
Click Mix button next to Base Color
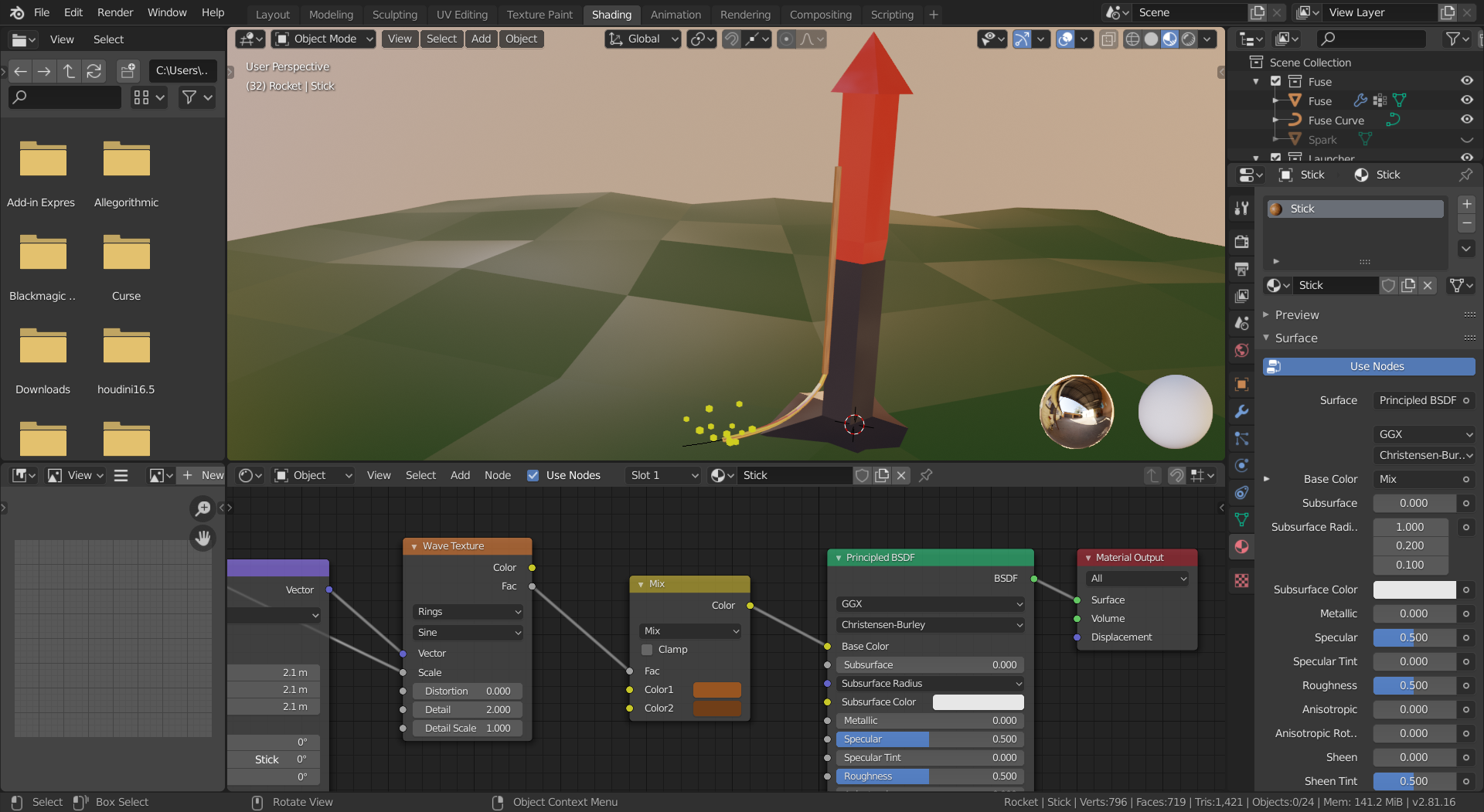click(x=1424, y=479)
